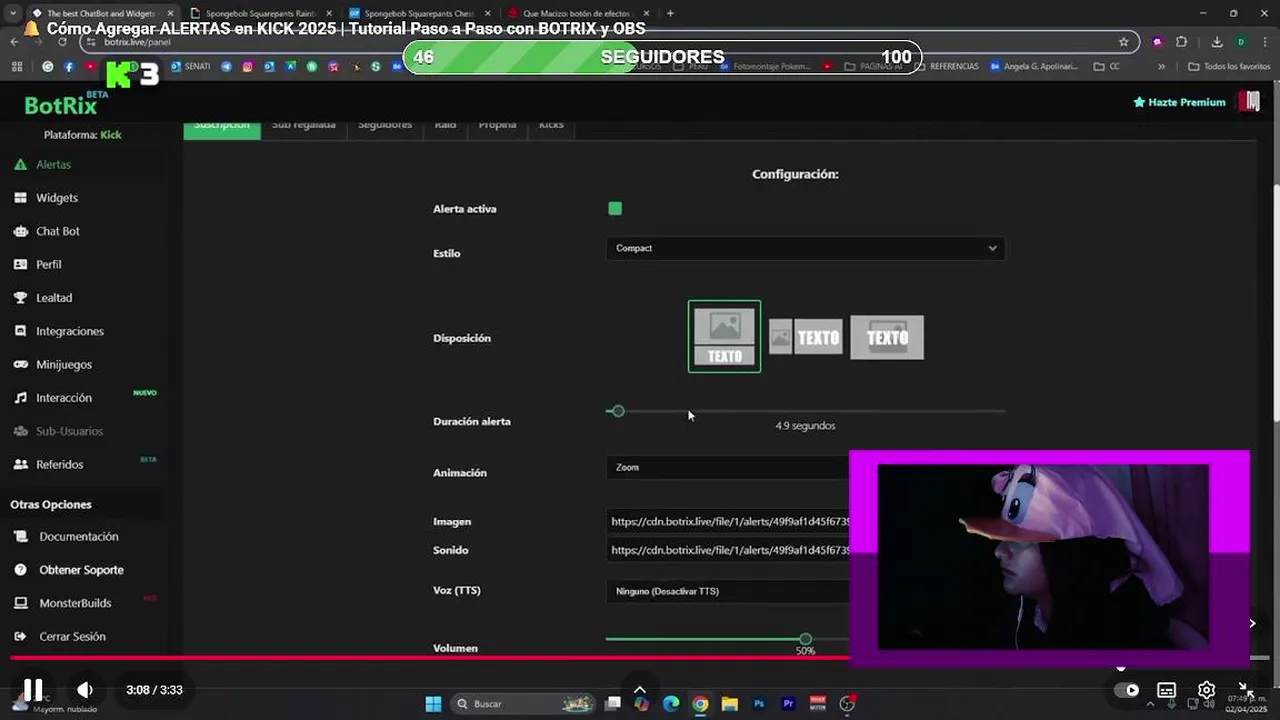Click the Sonido URL input field
The image size is (1280, 720).
729,550
